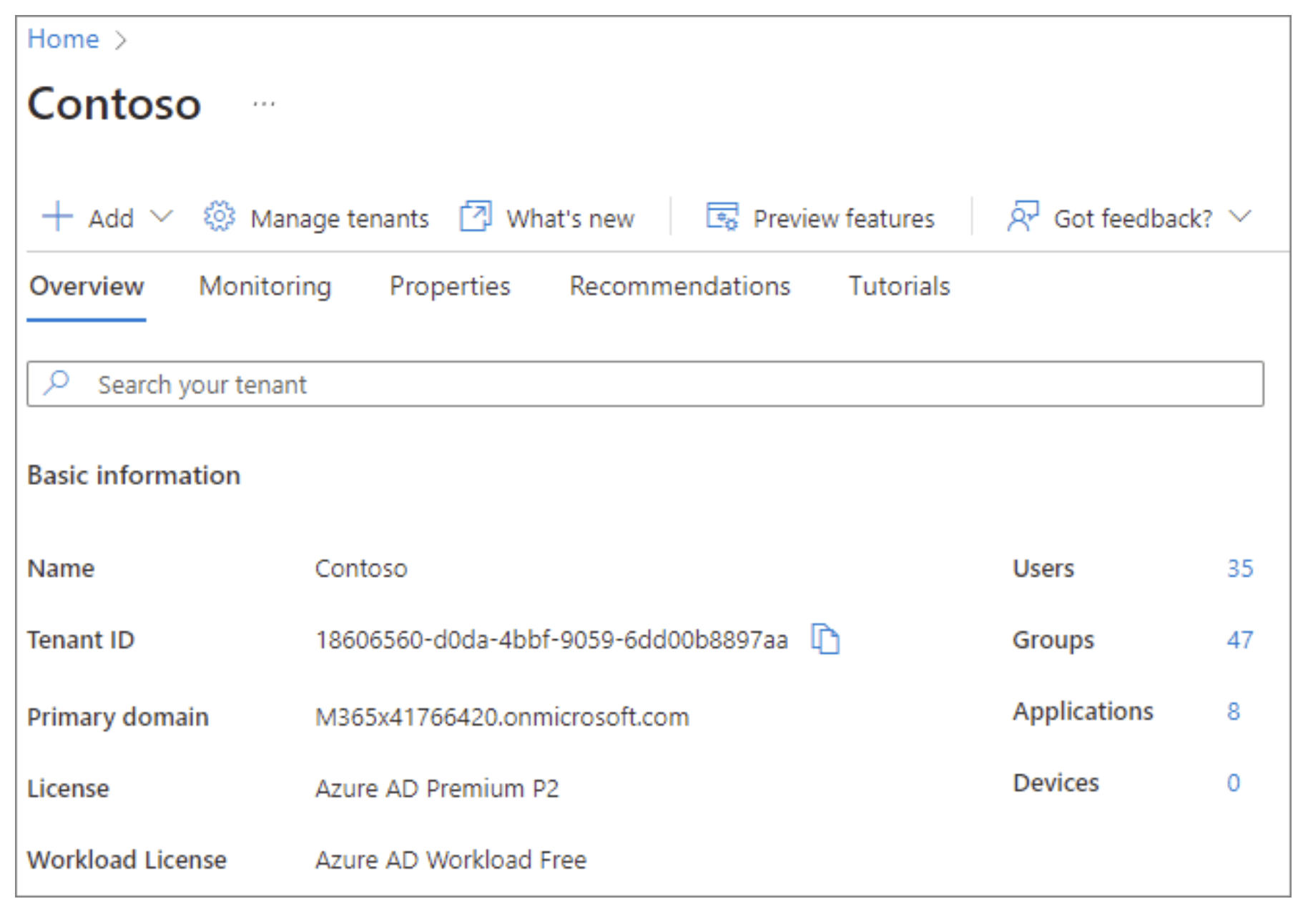Open the Devices count 0

(1234, 783)
